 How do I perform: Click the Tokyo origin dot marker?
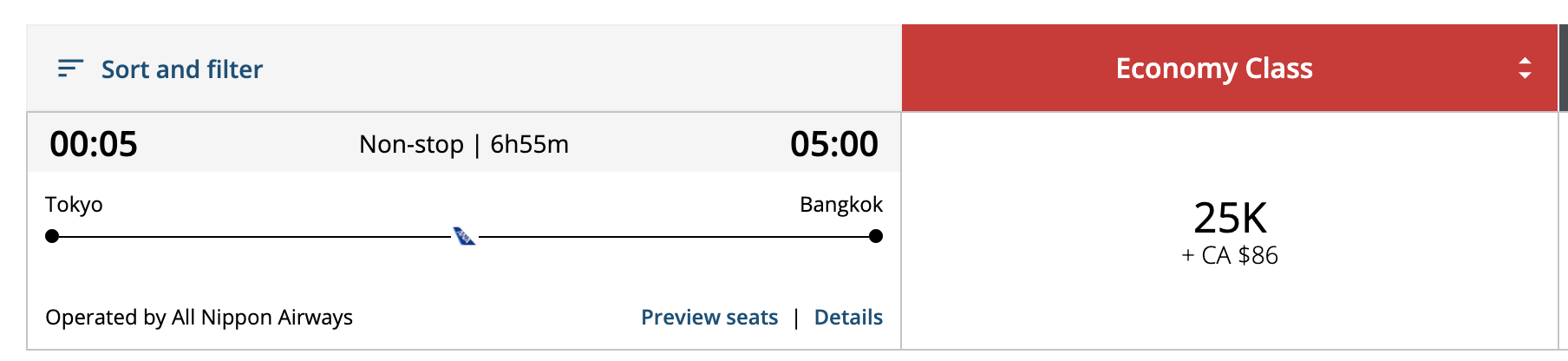point(52,236)
